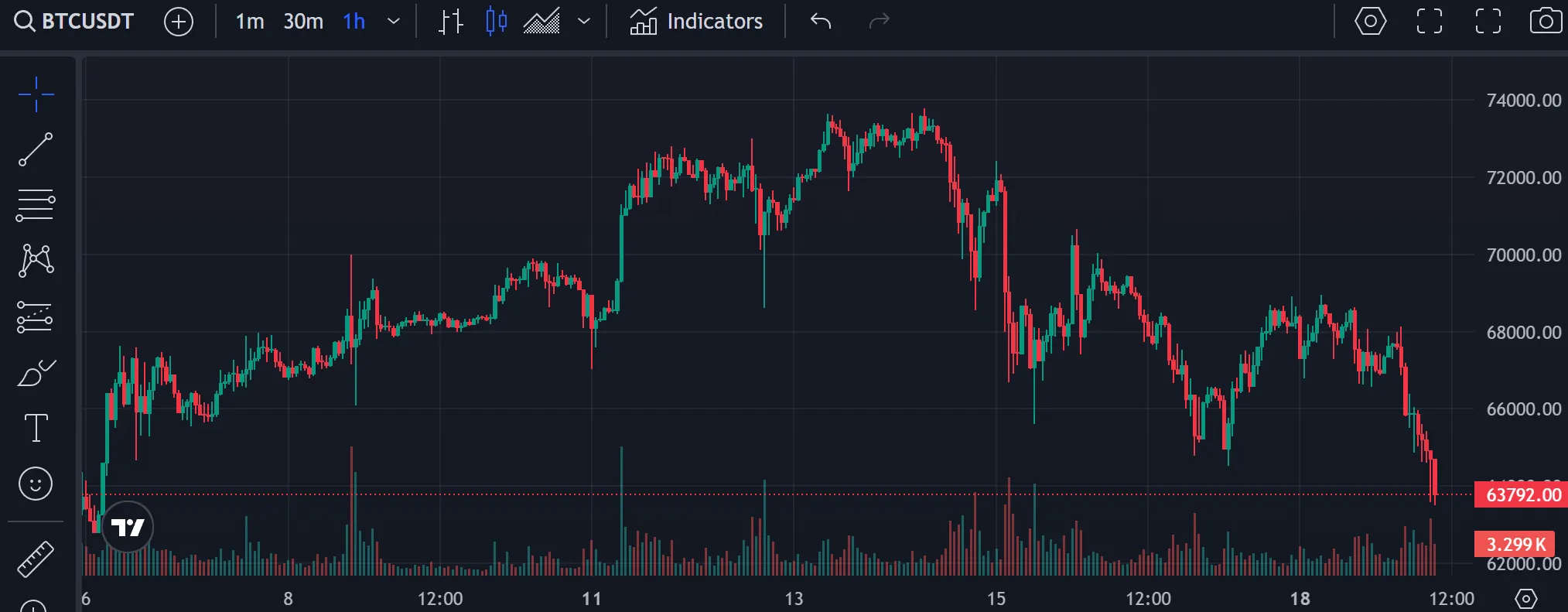Select the horizontal lines Fibonacci tool

click(x=36, y=205)
